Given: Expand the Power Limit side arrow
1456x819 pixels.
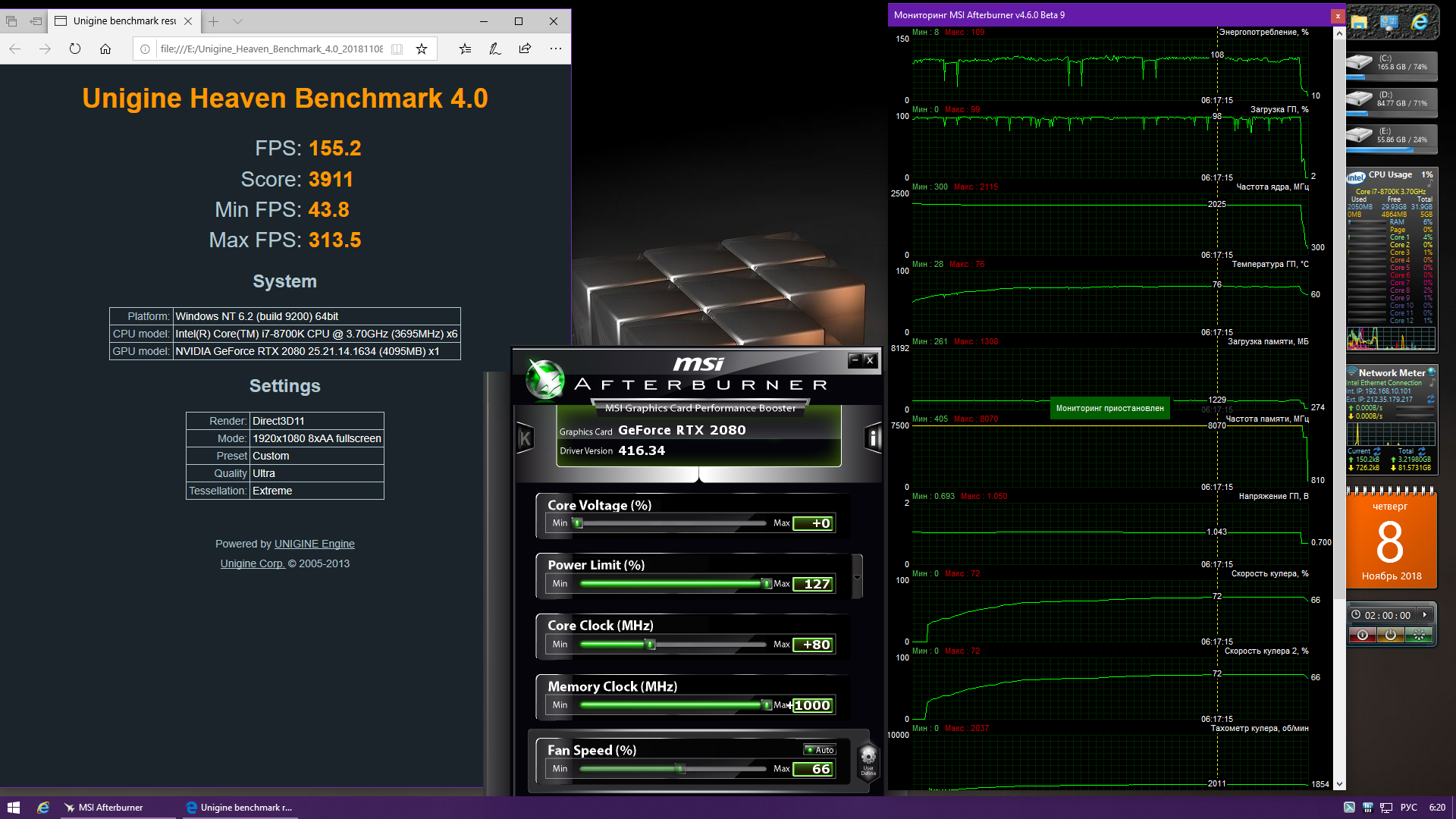Looking at the screenshot, I should click(858, 577).
